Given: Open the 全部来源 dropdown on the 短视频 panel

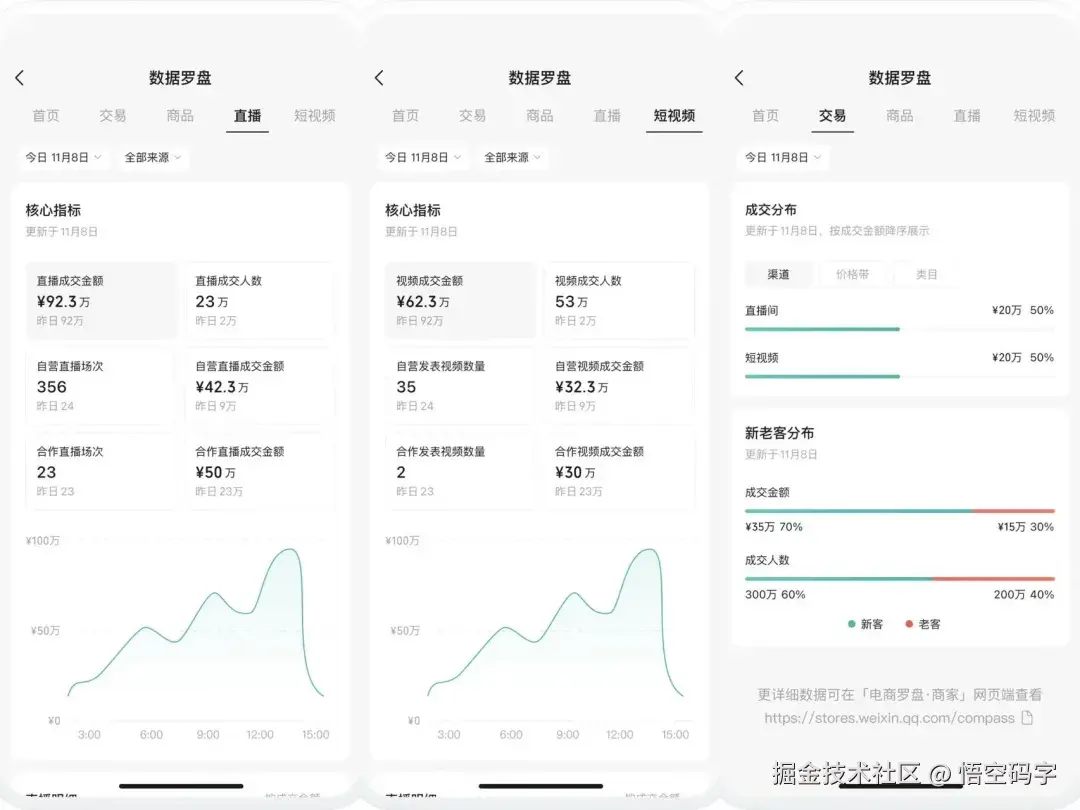Looking at the screenshot, I should pyautogui.click(x=512, y=157).
